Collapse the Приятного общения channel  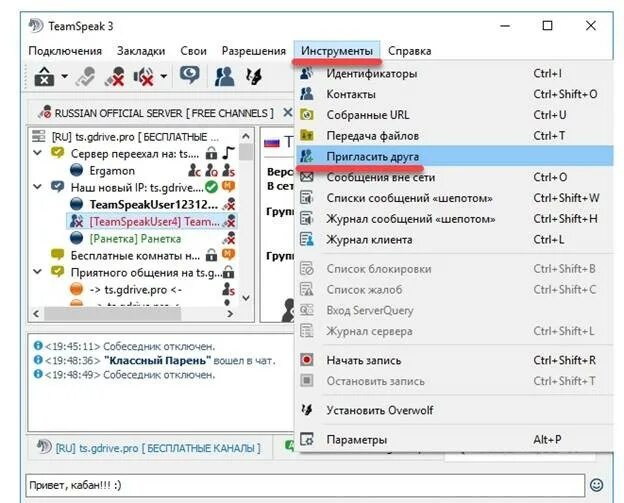37,272
